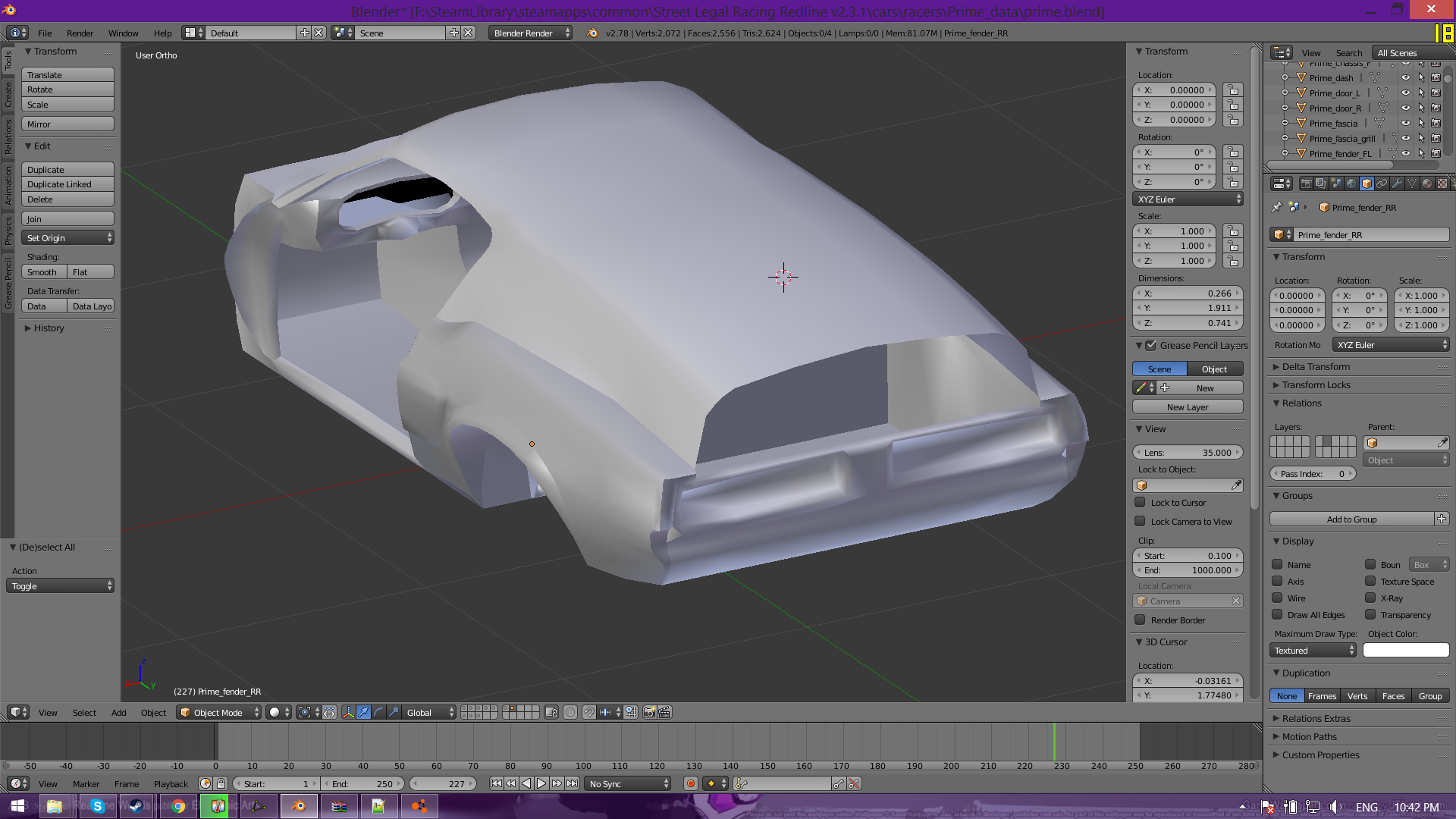Click the Mirror button
The image size is (1456, 819).
[x=68, y=124]
